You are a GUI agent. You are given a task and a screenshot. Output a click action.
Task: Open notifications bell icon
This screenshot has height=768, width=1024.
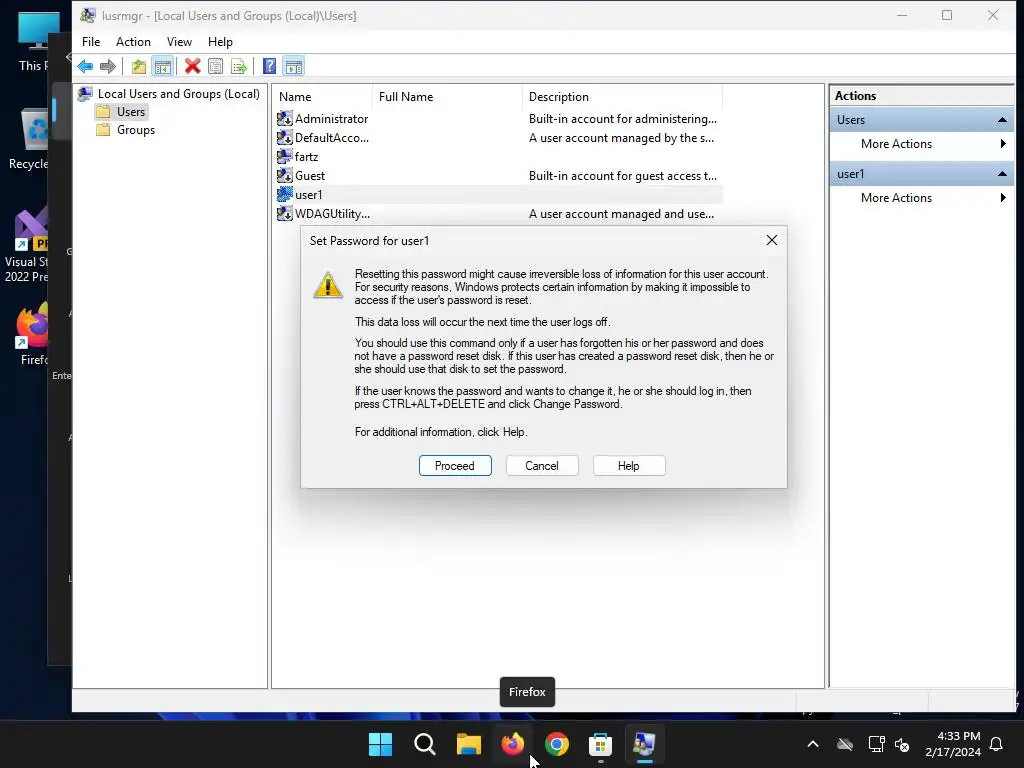pyautogui.click(x=997, y=744)
